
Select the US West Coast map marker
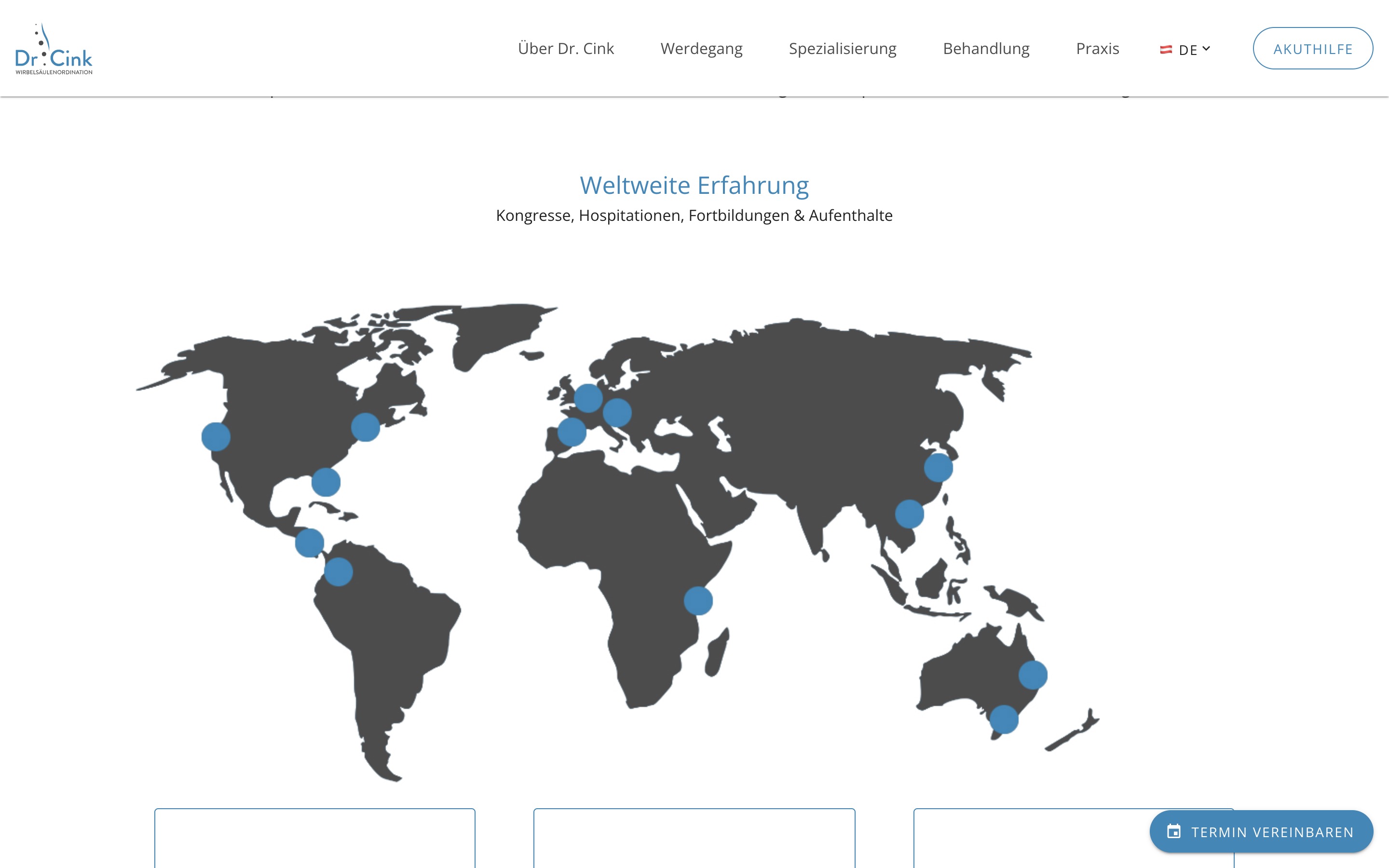coord(216,437)
